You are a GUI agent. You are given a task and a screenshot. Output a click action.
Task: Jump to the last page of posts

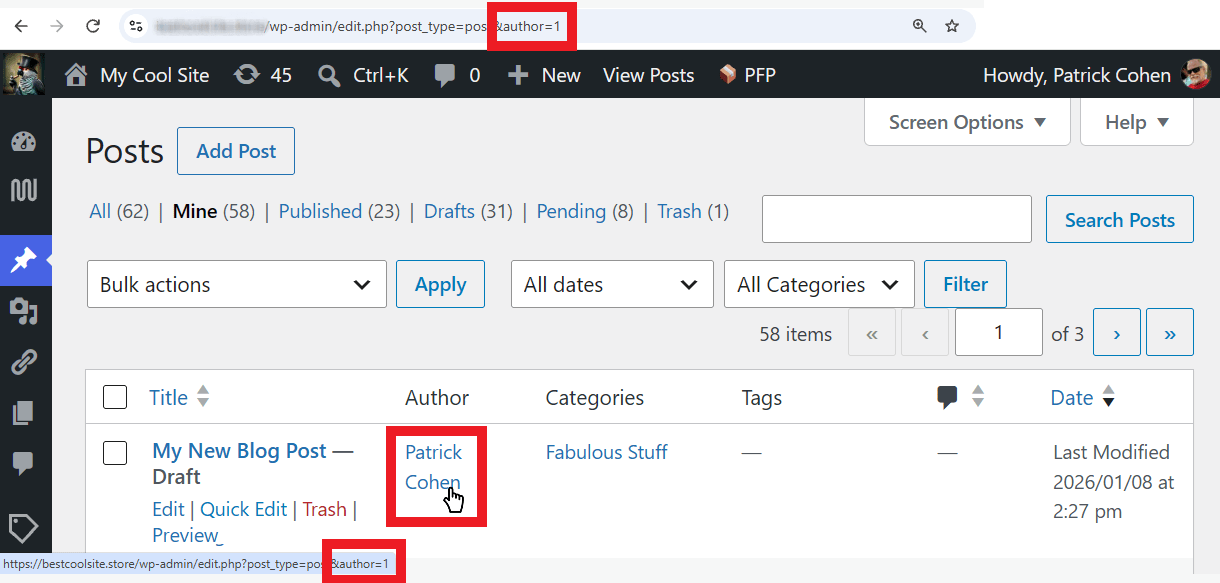(x=1170, y=333)
